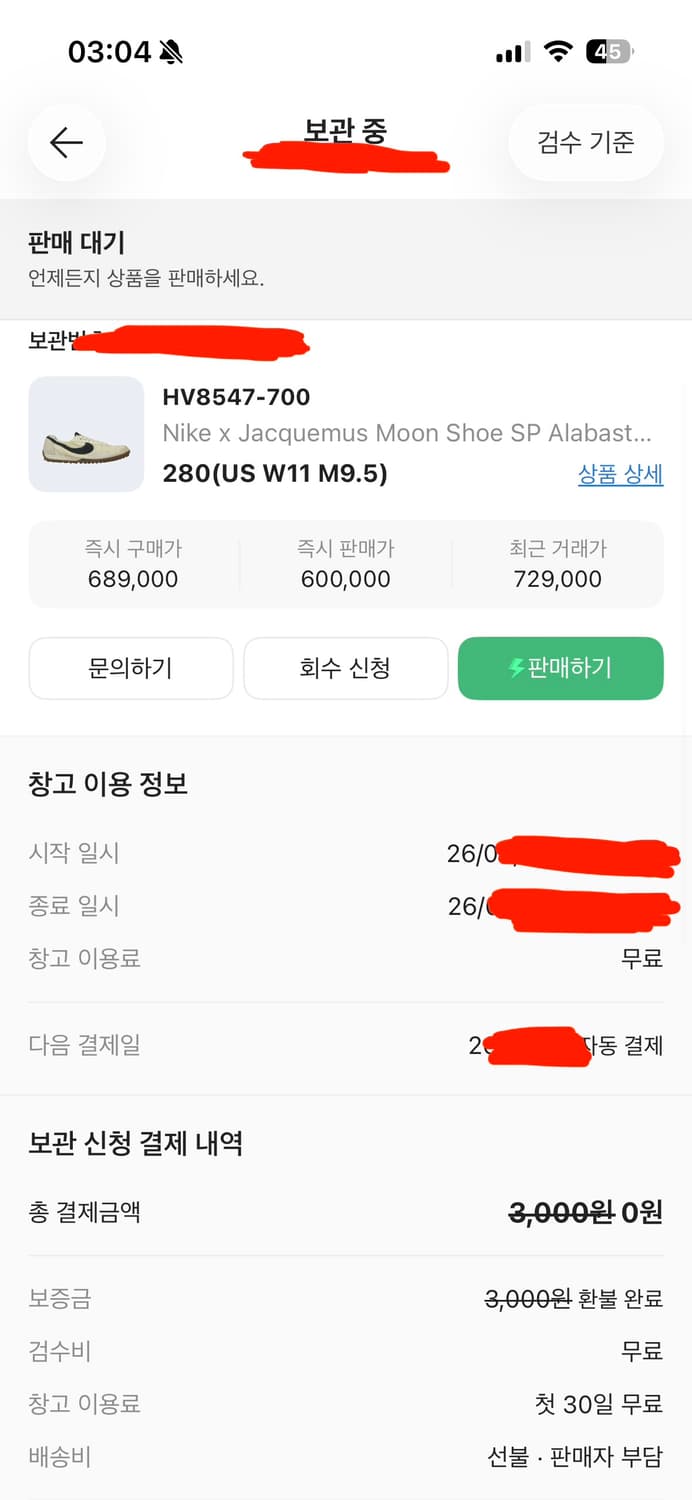Select the 즉시 판매가 price of 600,000
The height and width of the screenshot is (1500, 692).
(345, 578)
